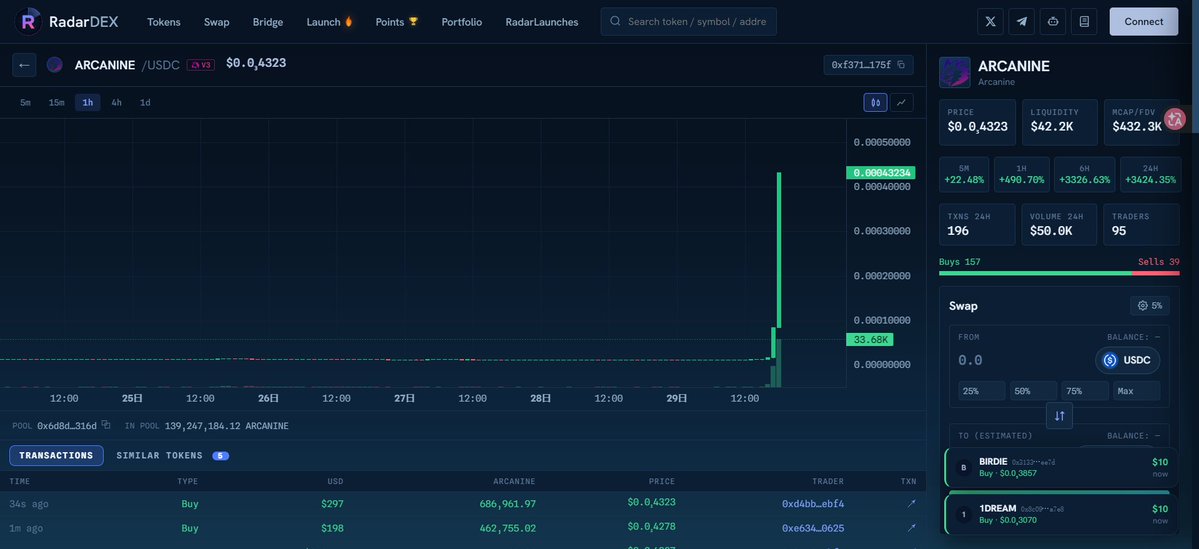Switch to the Transactions tab
Image resolution: width=1199 pixels, height=549 pixels.
pyautogui.click(x=57, y=456)
